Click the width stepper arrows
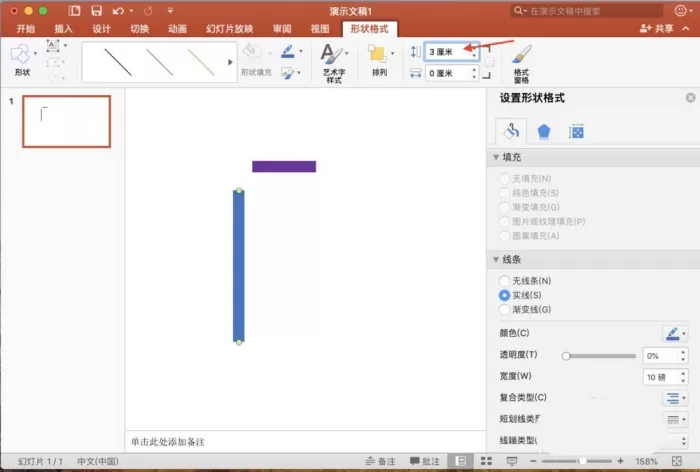The height and width of the screenshot is (472, 700). tap(474, 73)
